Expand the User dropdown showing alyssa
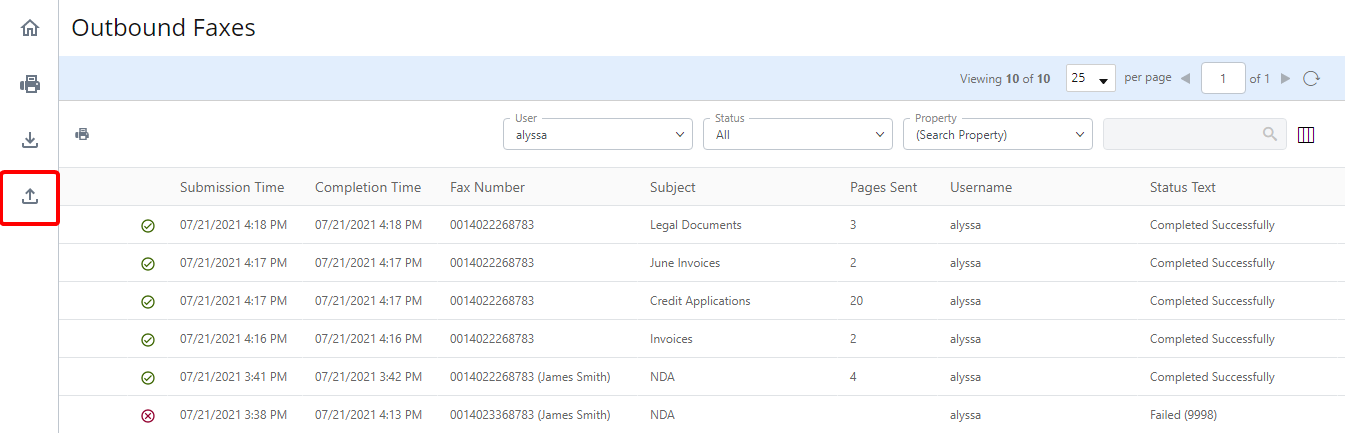The image size is (1345, 433). coord(597,134)
